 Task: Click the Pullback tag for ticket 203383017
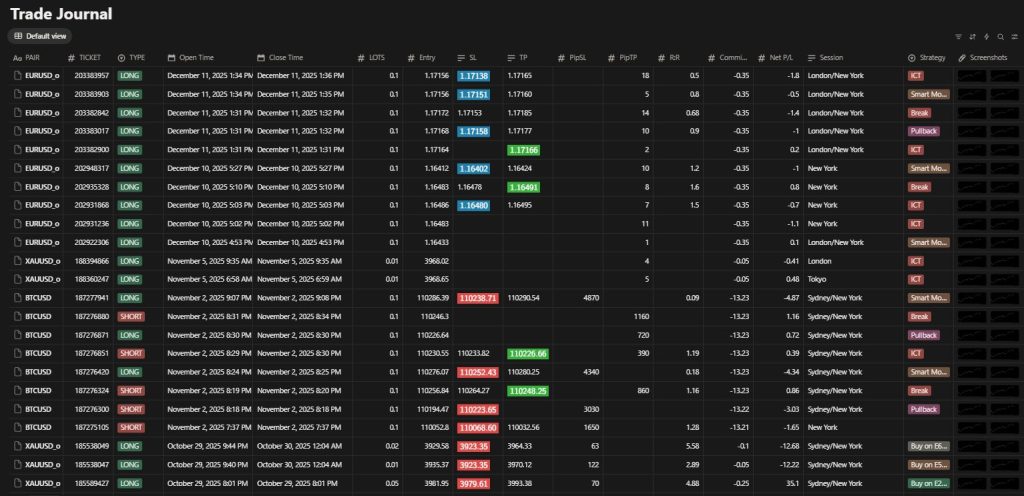point(923,131)
